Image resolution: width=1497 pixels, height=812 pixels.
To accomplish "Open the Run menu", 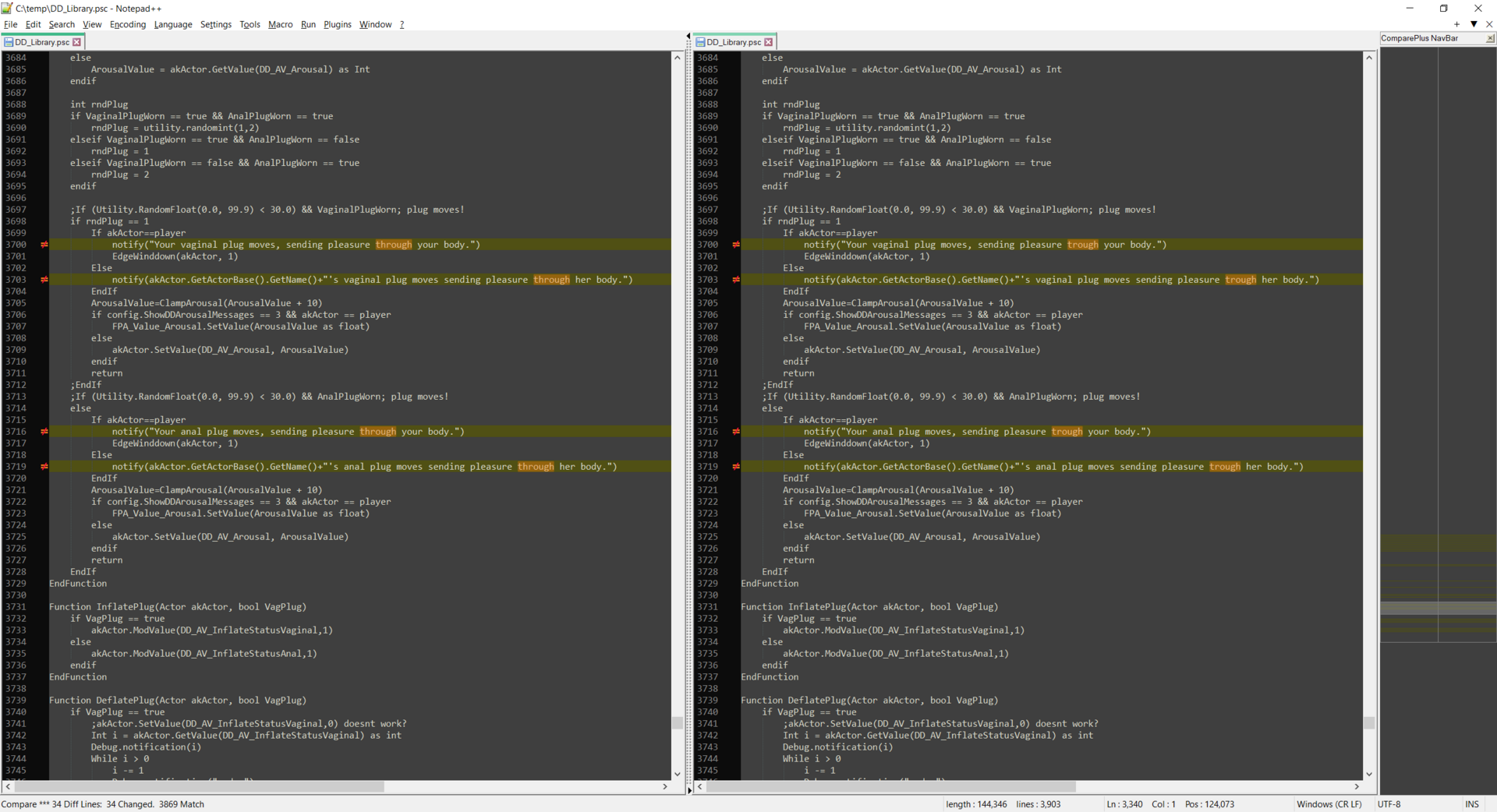I will coord(308,24).
